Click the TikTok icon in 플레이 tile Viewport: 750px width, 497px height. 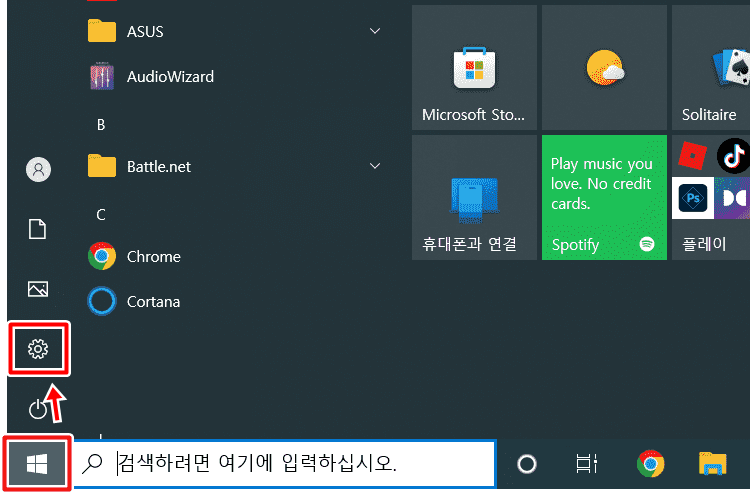(734, 155)
